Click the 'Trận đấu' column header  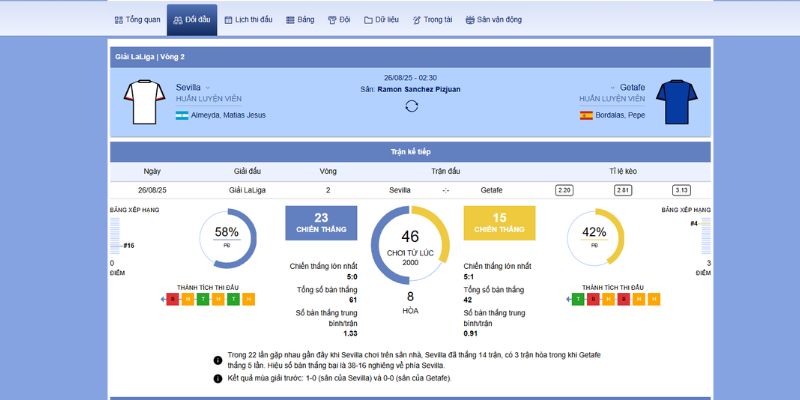pyautogui.click(x=445, y=171)
